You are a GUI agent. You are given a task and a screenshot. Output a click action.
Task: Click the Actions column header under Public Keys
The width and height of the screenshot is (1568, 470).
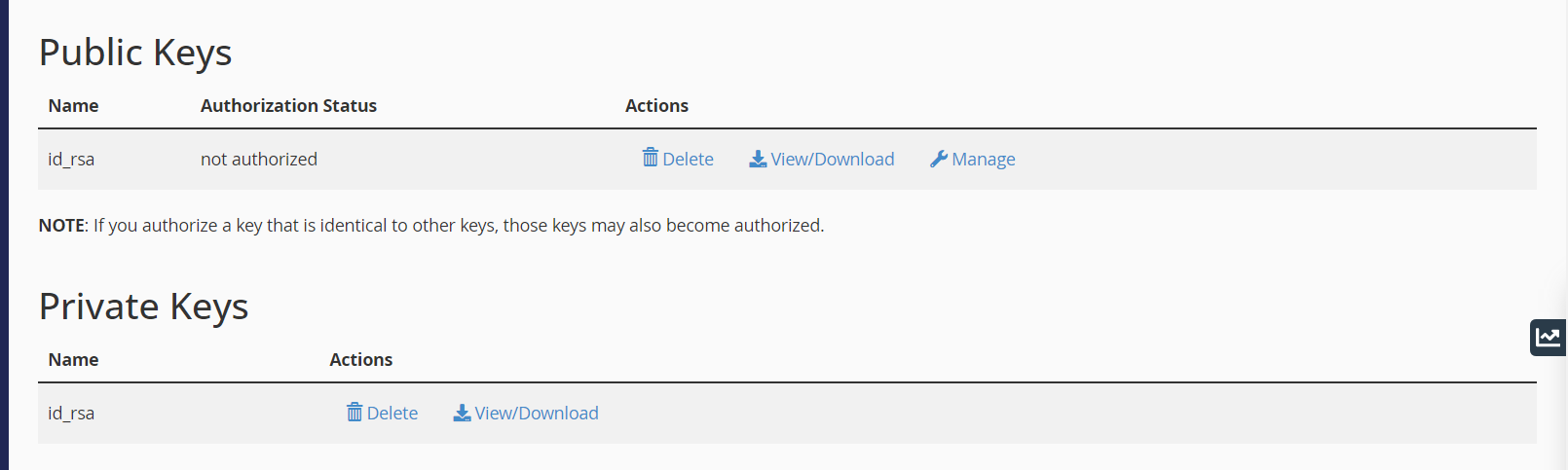[x=656, y=105]
